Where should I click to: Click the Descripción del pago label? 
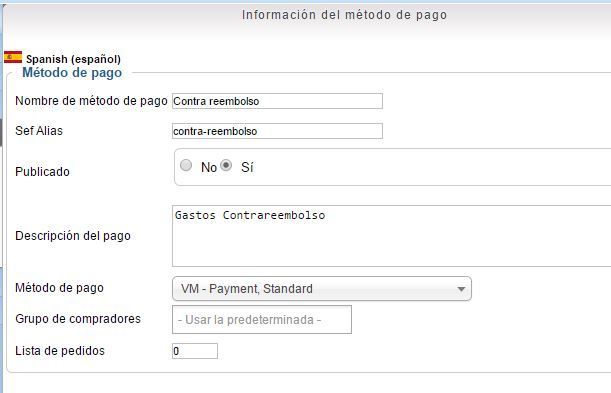[73, 236]
